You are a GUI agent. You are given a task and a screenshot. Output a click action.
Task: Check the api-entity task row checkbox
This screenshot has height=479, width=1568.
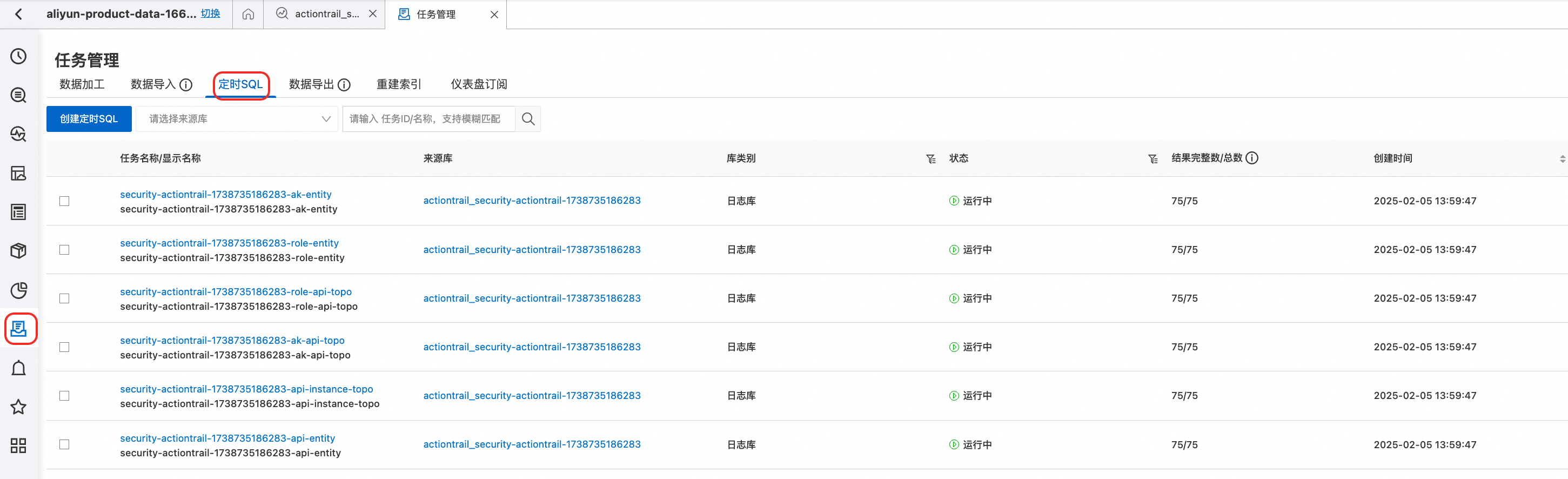[x=64, y=445]
